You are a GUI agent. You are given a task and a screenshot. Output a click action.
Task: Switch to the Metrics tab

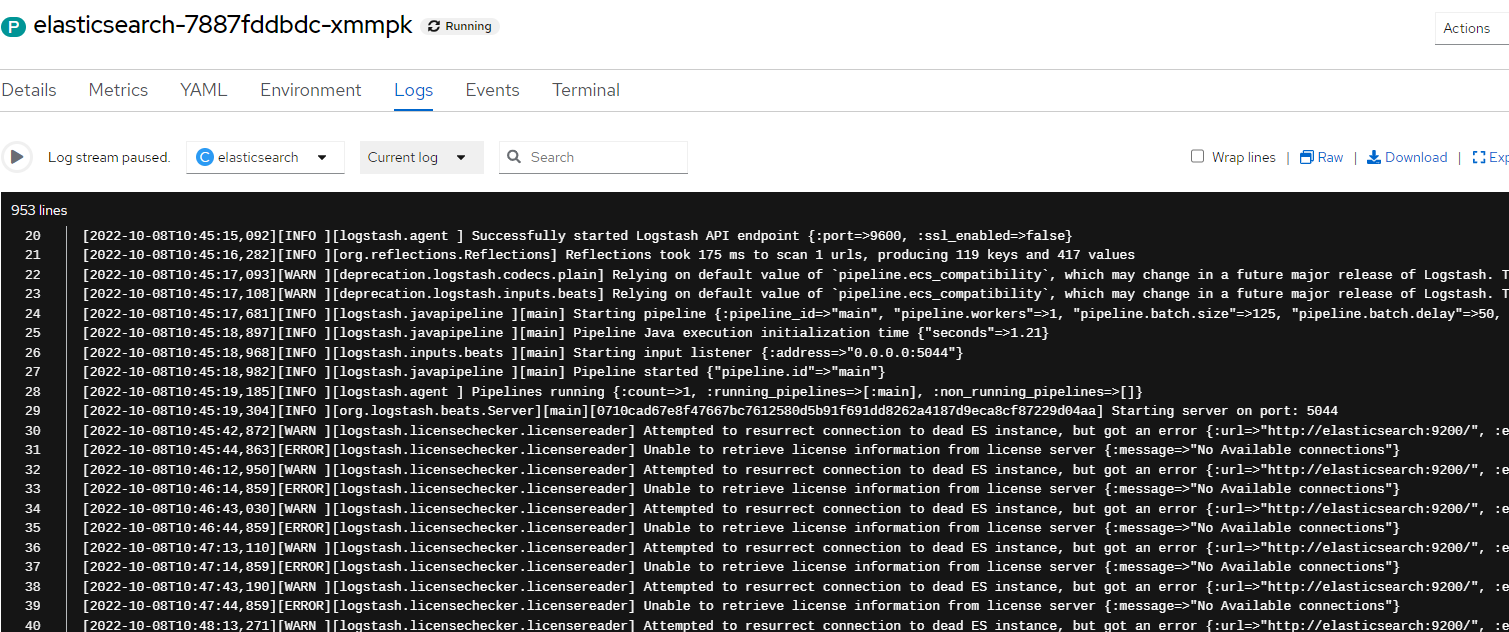[x=118, y=90]
